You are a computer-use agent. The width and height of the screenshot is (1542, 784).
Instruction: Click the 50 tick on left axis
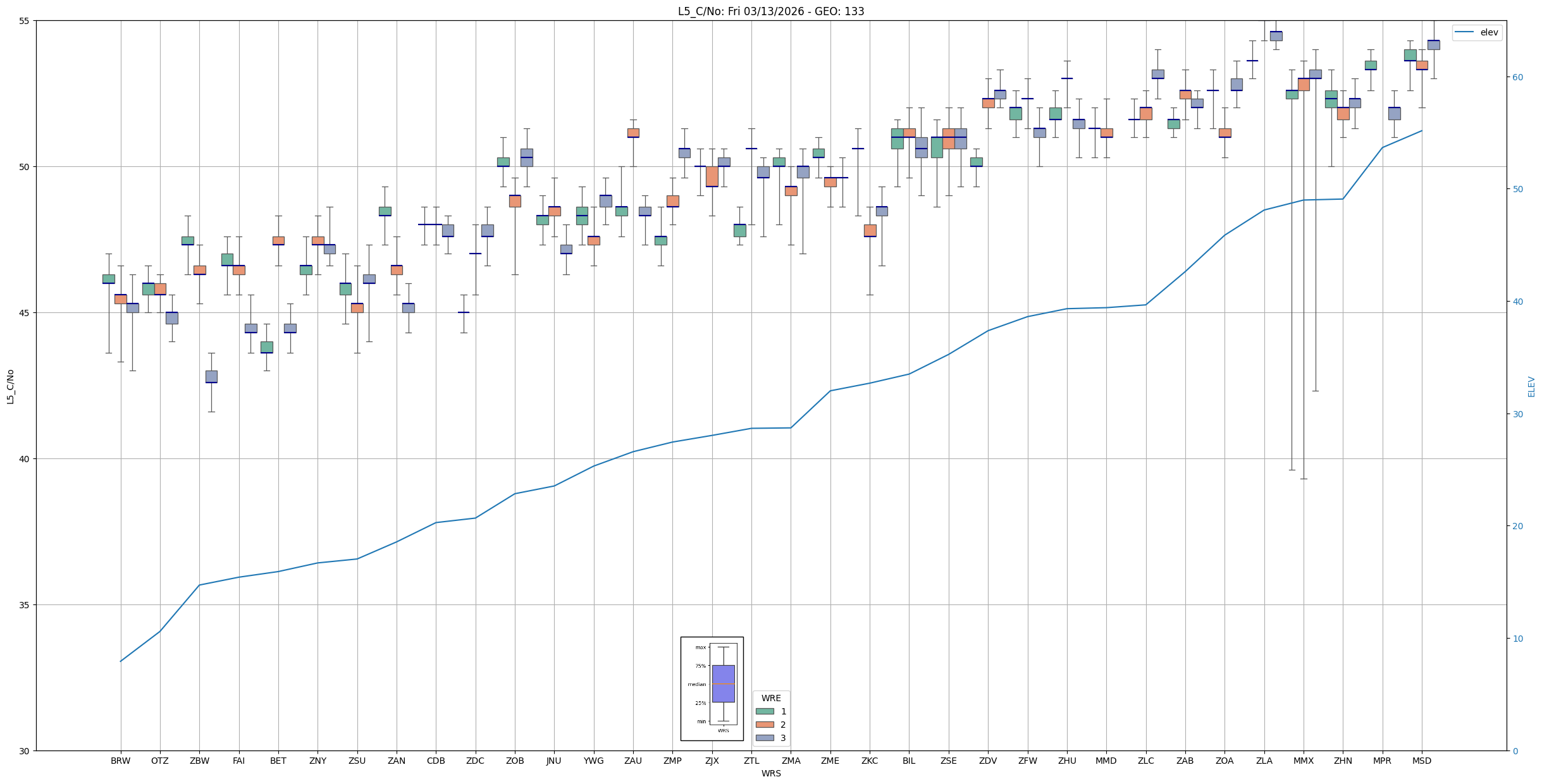coord(25,167)
